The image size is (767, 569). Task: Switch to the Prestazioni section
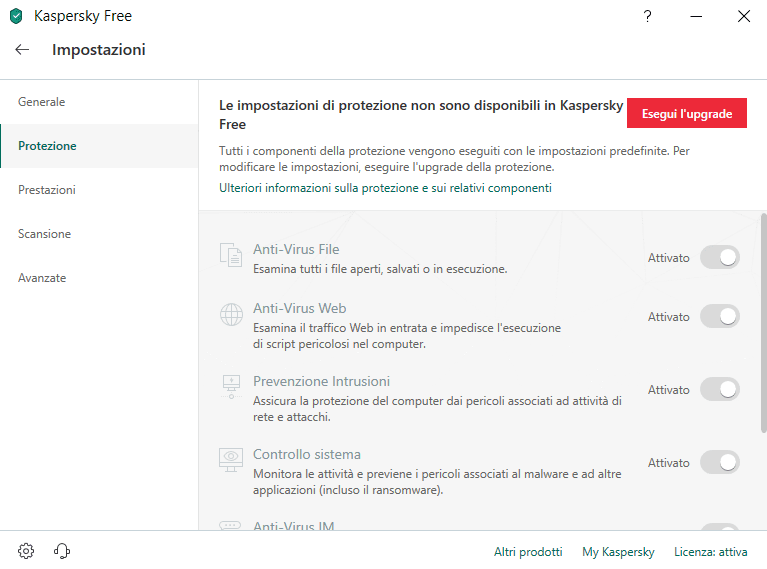(x=46, y=190)
